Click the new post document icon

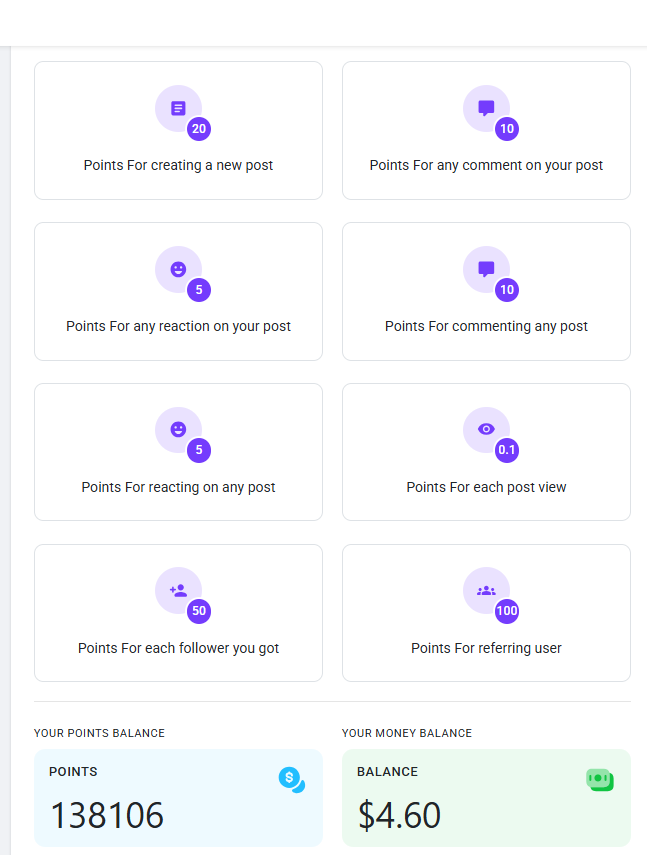click(178, 109)
